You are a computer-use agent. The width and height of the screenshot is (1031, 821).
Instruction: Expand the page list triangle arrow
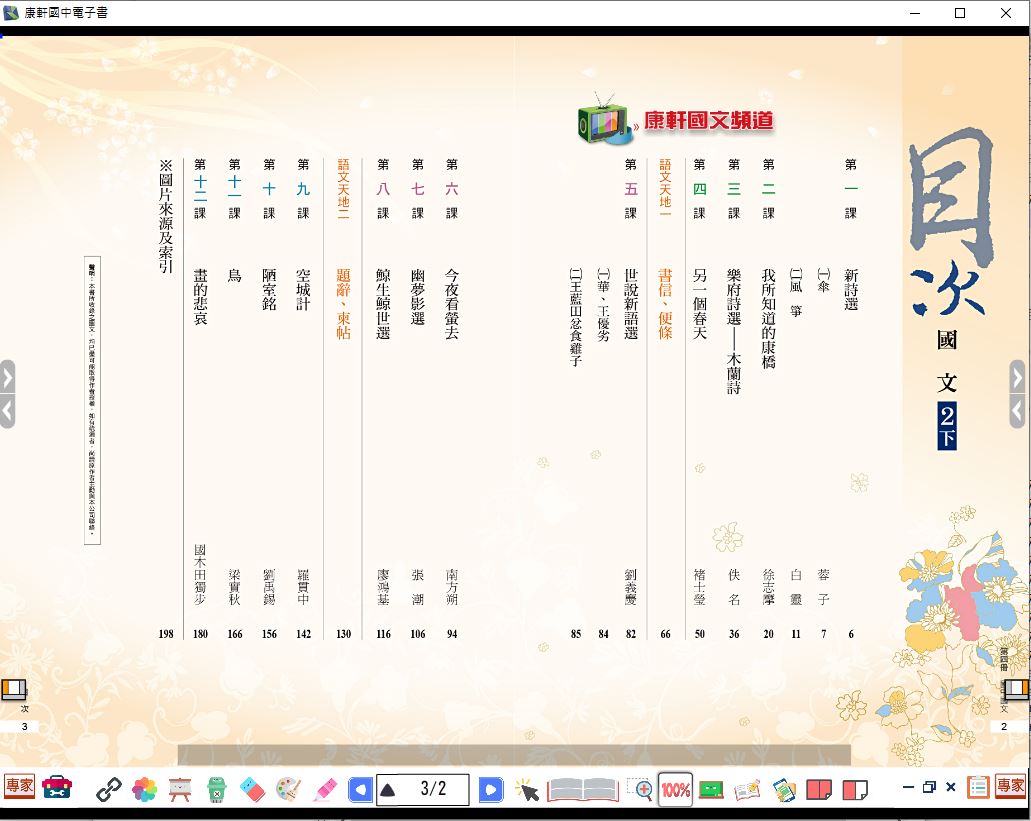pos(388,790)
